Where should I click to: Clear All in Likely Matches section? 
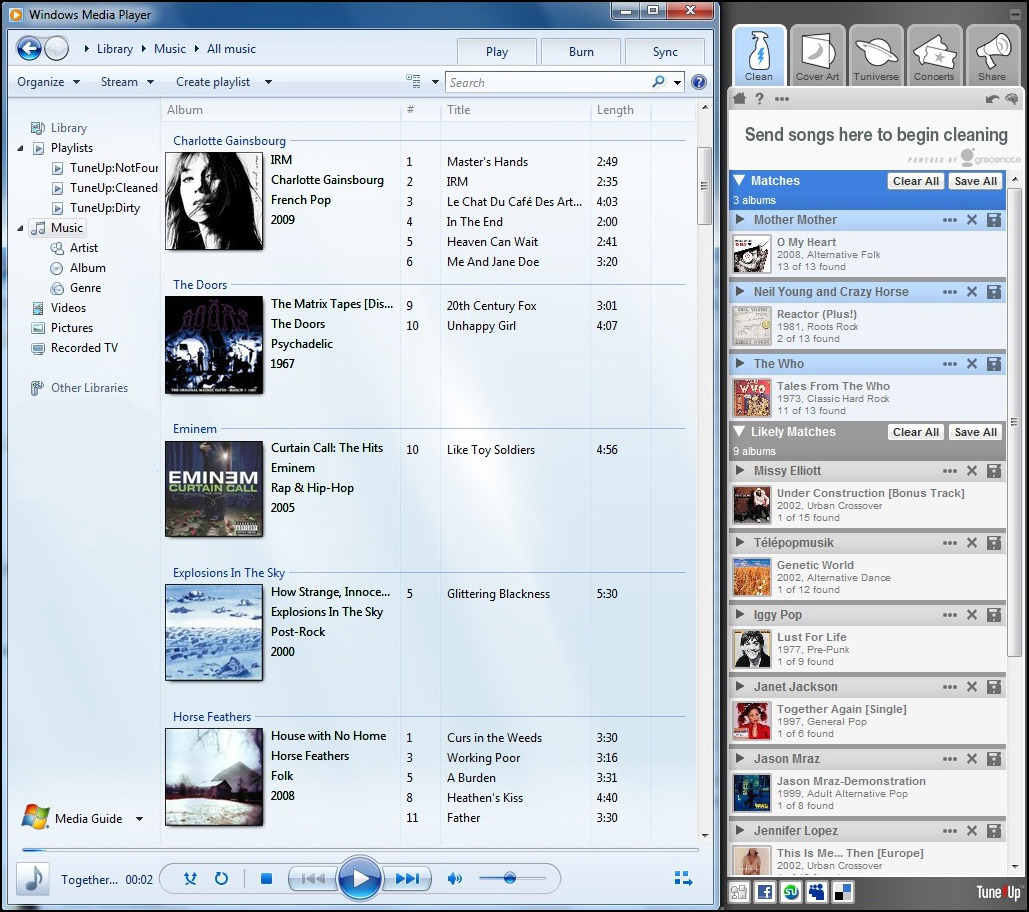click(x=915, y=432)
